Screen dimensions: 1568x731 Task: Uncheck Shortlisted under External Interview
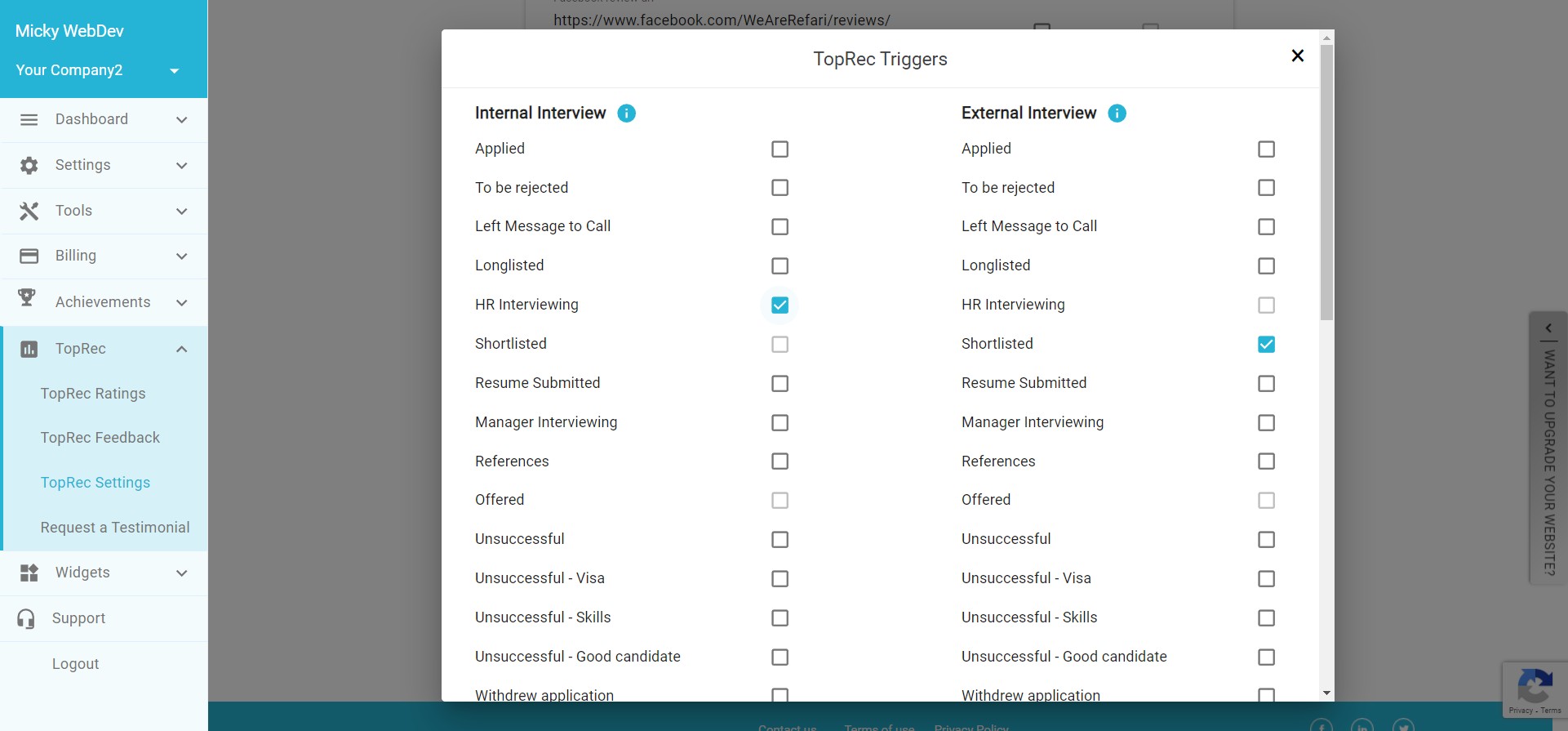(1266, 344)
